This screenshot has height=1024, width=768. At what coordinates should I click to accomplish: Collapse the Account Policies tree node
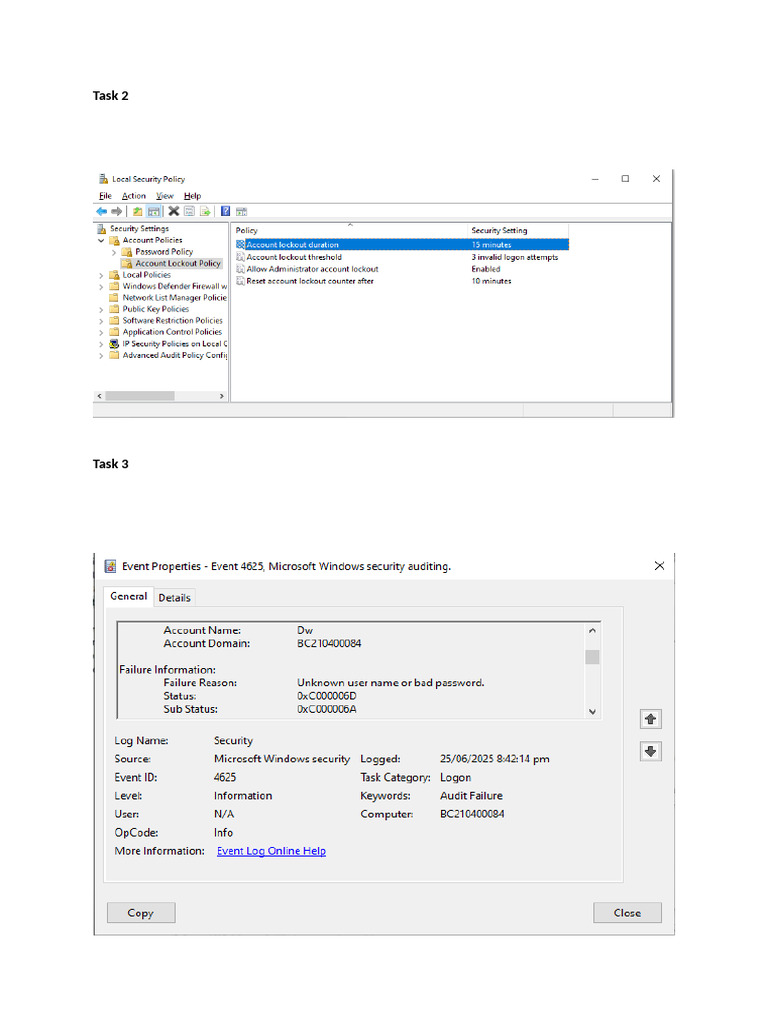point(101,240)
